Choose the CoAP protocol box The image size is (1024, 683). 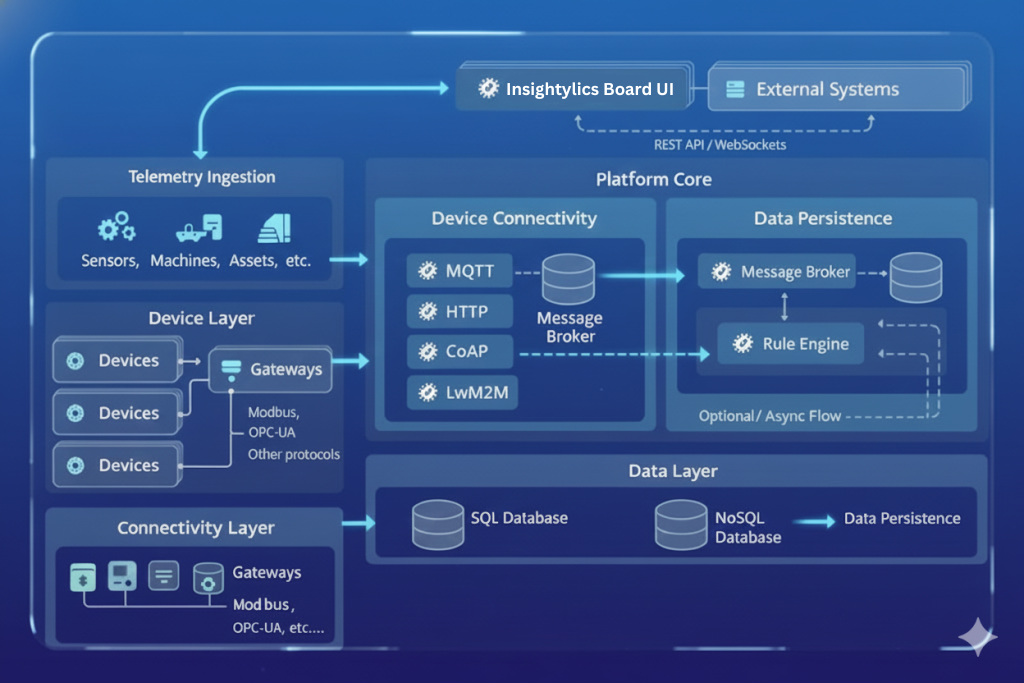pyautogui.click(x=460, y=352)
